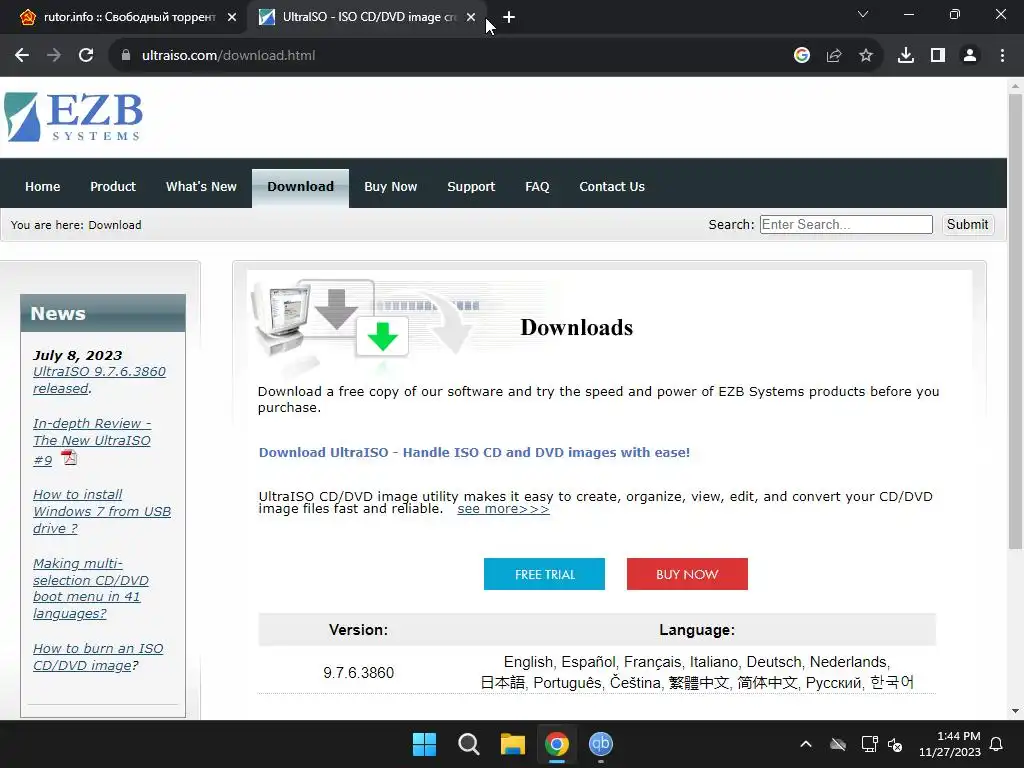Image resolution: width=1024 pixels, height=768 pixels.
Task: Click the Download UltraISO heading text
Action: [474, 453]
